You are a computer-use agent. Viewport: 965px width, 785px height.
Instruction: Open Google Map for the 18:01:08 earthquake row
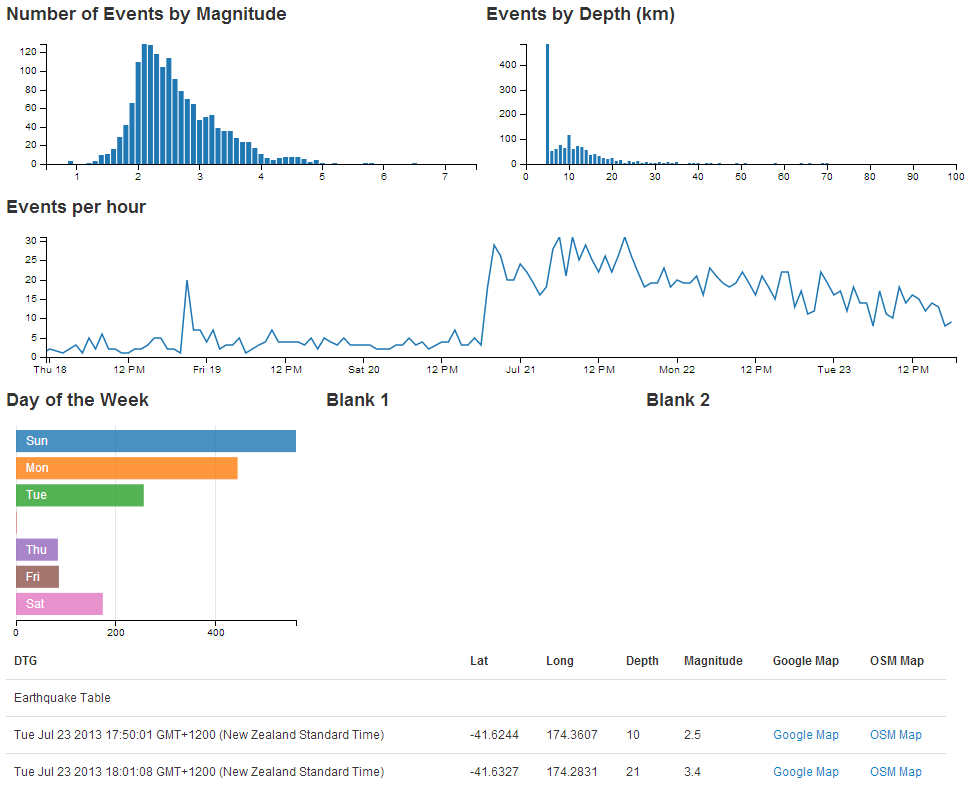pos(806,771)
